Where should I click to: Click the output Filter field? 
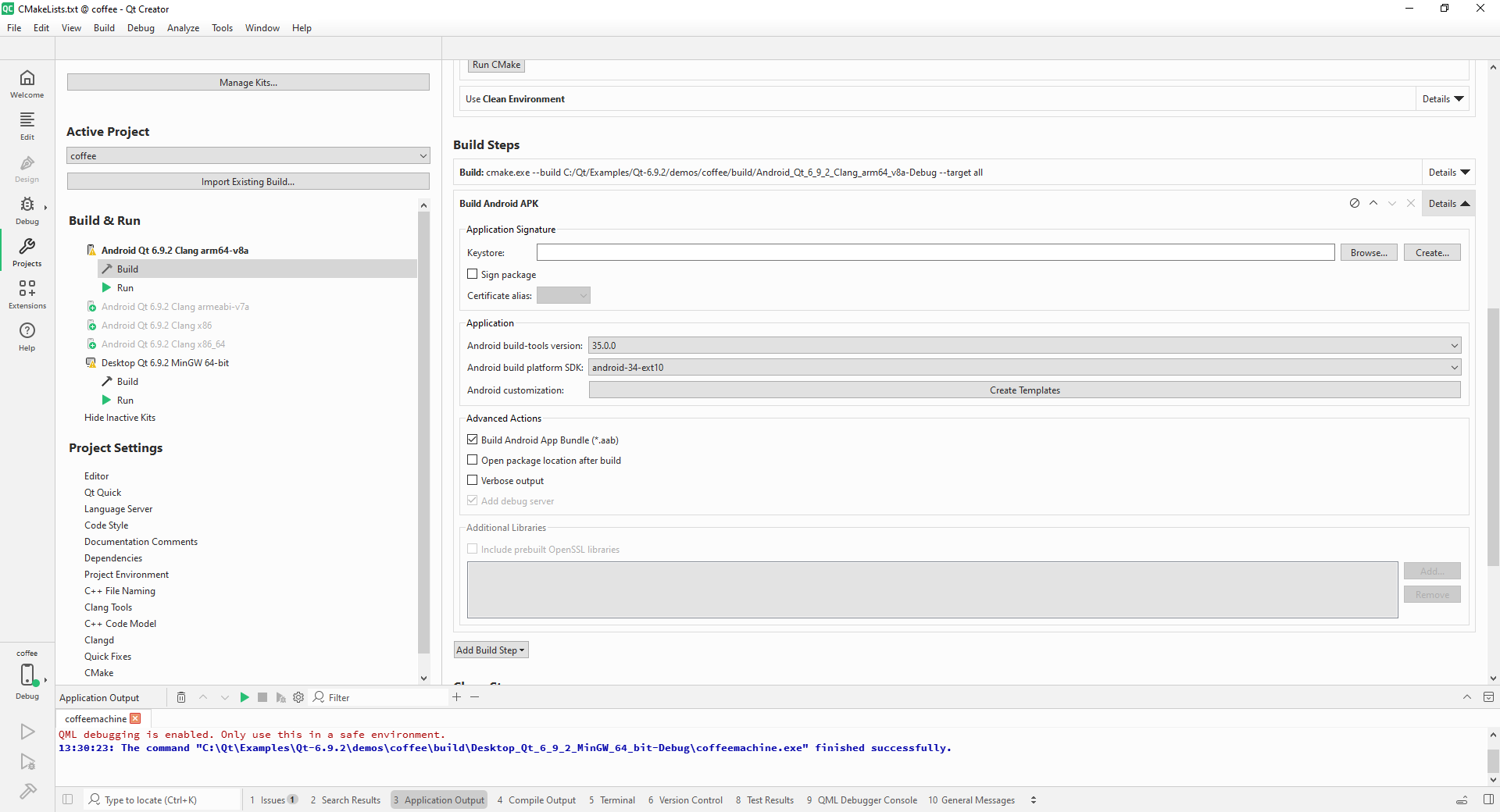(x=379, y=697)
